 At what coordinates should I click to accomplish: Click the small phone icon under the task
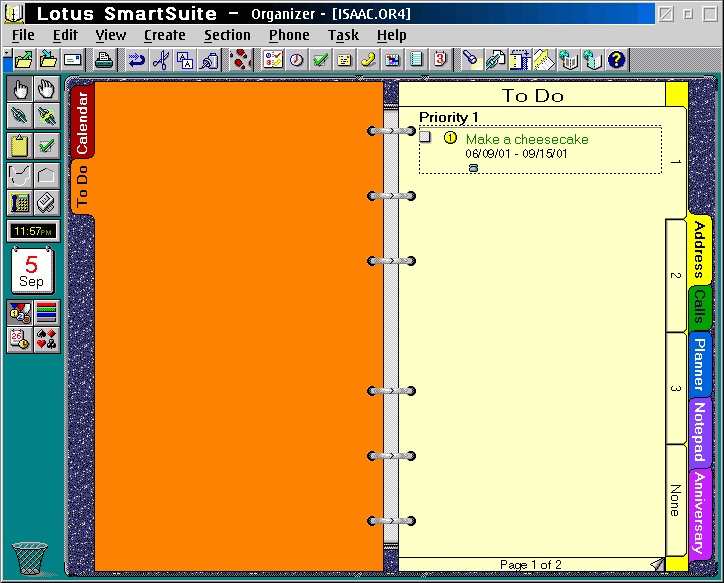(x=473, y=168)
